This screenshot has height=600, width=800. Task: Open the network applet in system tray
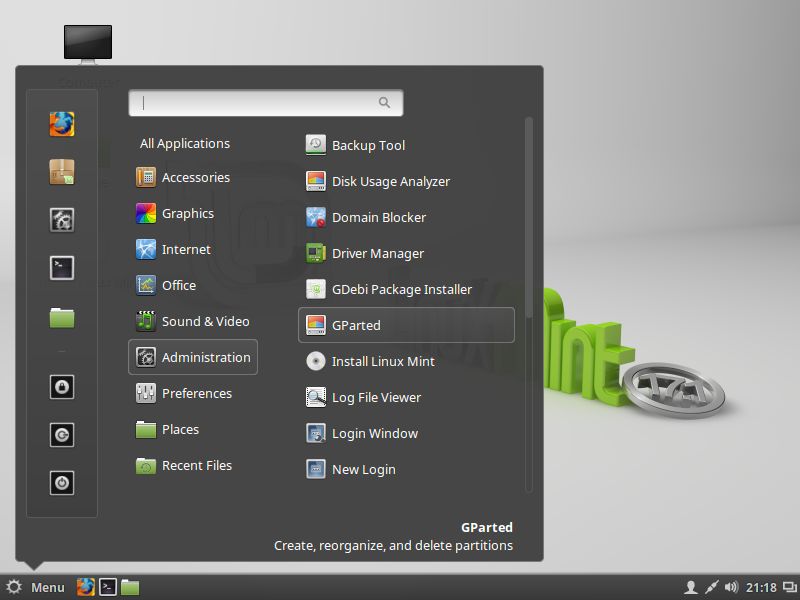click(x=711, y=587)
